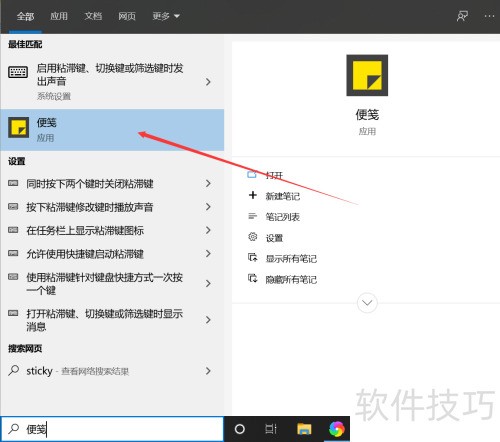Open the colorful browser icon on taskbar
This screenshot has height=442, width=500.
click(336, 429)
